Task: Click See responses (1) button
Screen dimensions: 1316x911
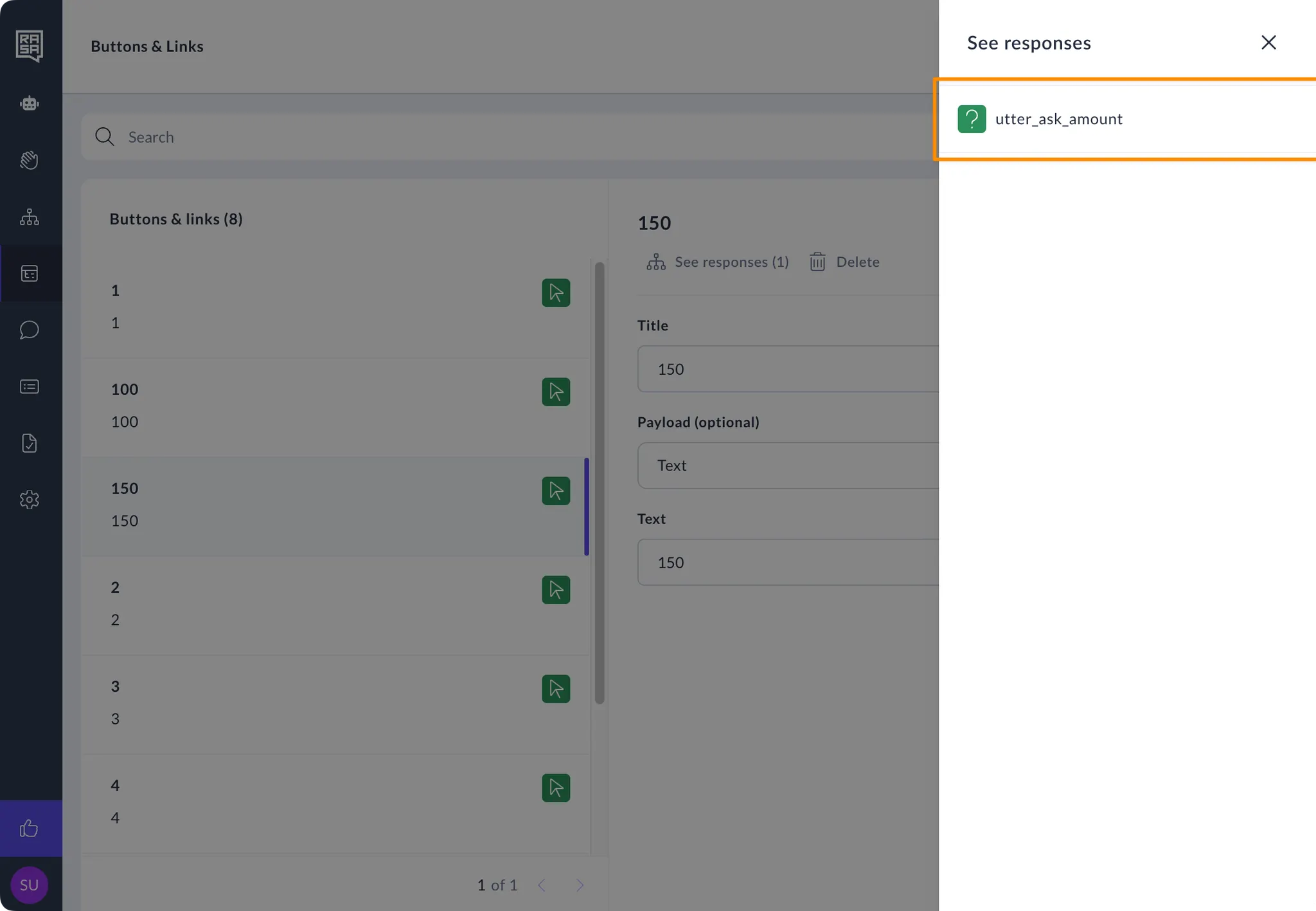Action: pyautogui.click(x=718, y=262)
